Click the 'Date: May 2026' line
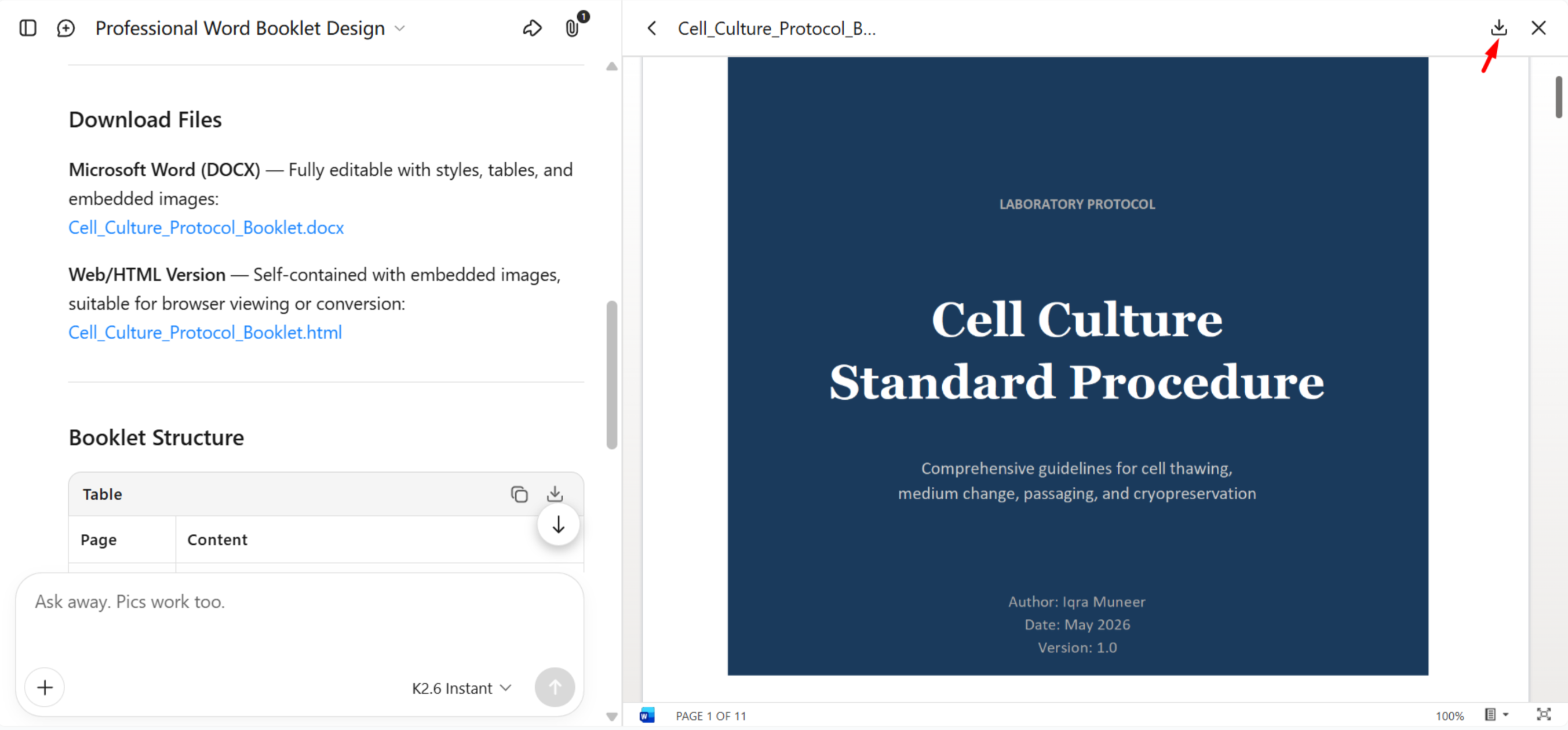The width and height of the screenshot is (1568, 730). (1077, 625)
